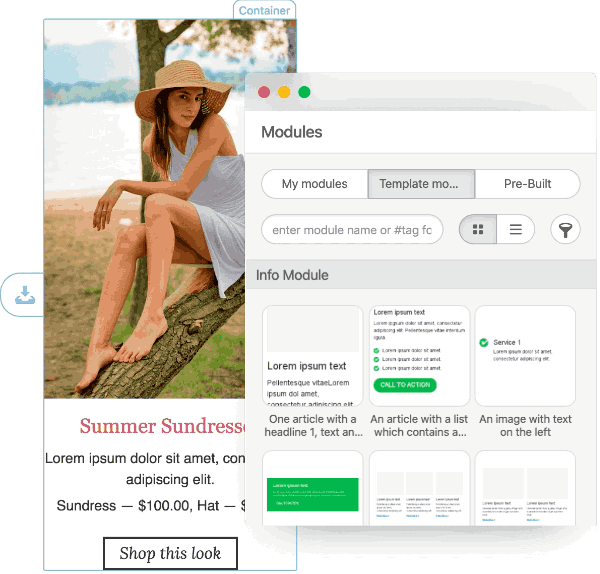
Task: Open the My modules tab
Action: pyautogui.click(x=315, y=184)
